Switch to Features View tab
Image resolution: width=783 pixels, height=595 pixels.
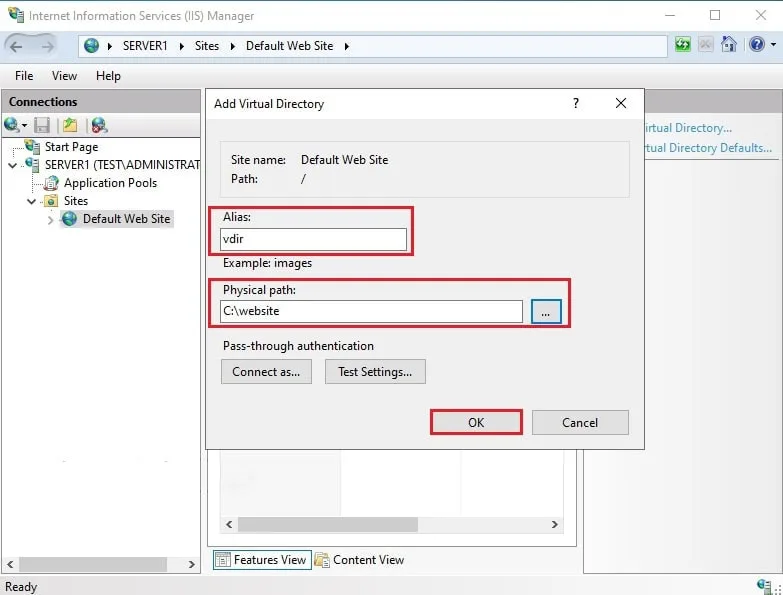point(262,560)
